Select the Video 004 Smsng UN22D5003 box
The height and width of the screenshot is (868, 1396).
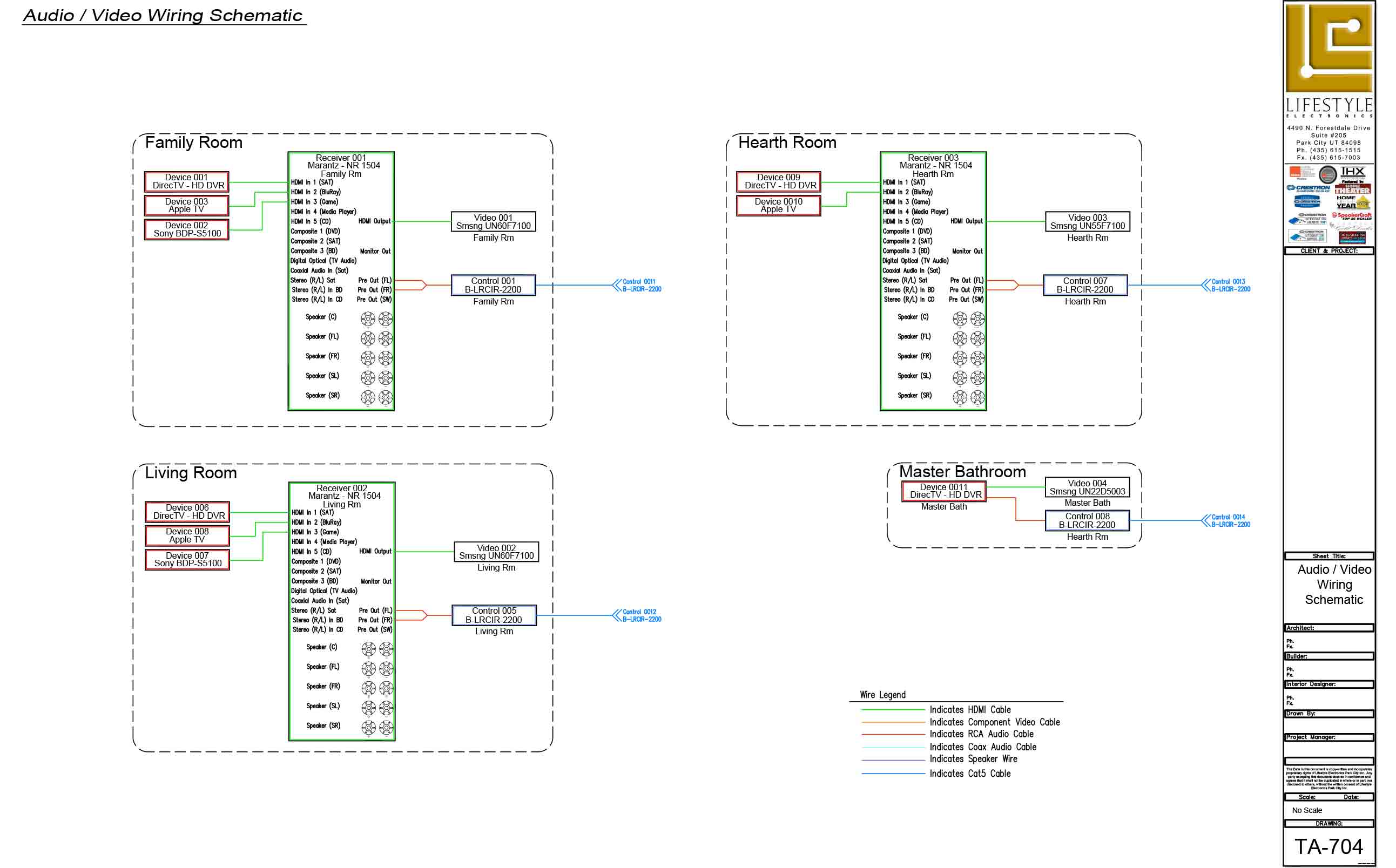(1087, 487)
